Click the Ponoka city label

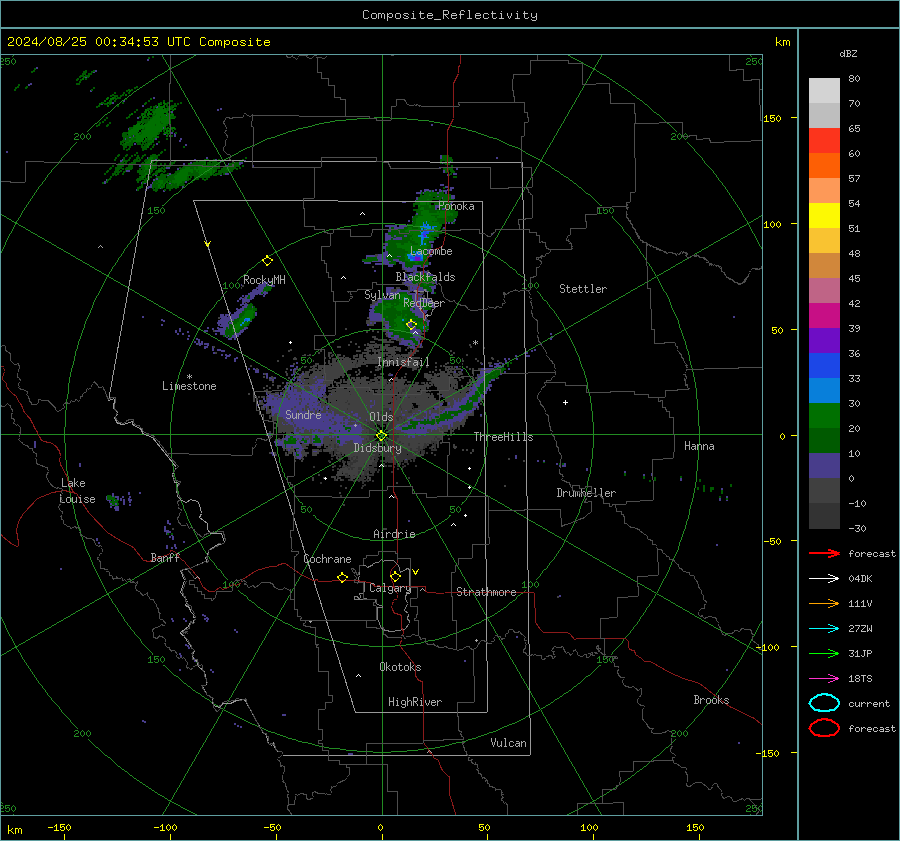coord(456,206)
